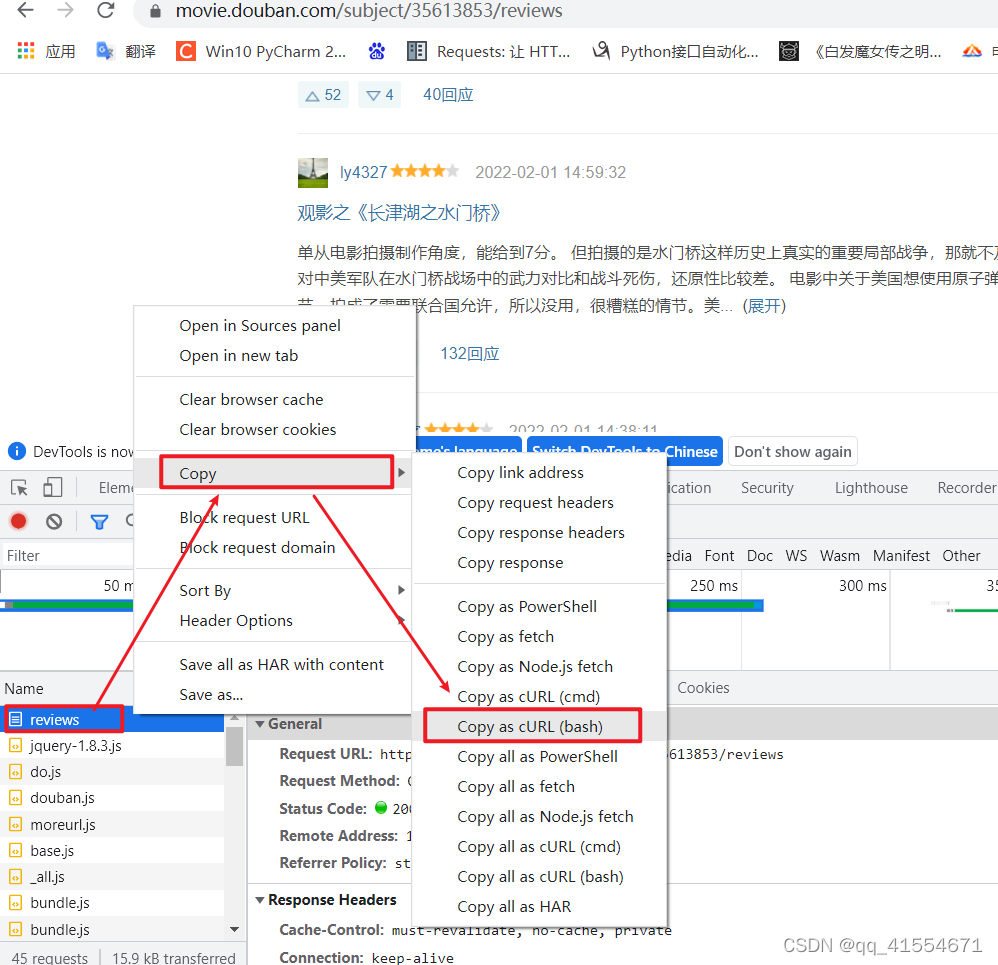Select Copy all as cURL (bash)

[539, 877]
